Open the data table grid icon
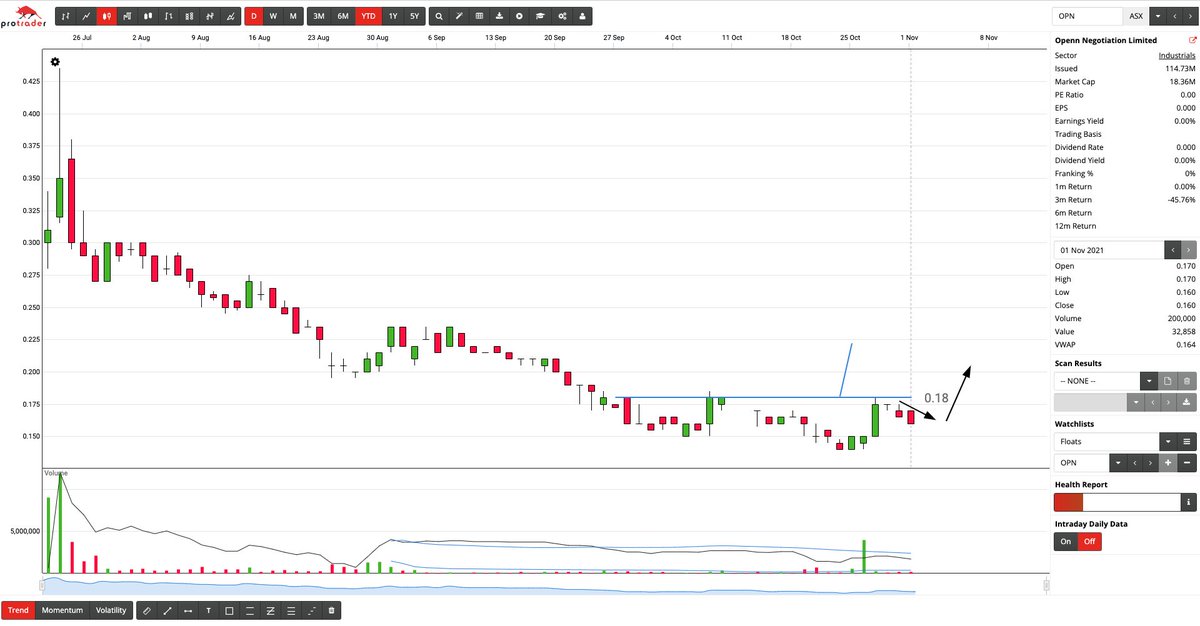The width and height of the screenshot is (1200, 626). pos(479,16)
